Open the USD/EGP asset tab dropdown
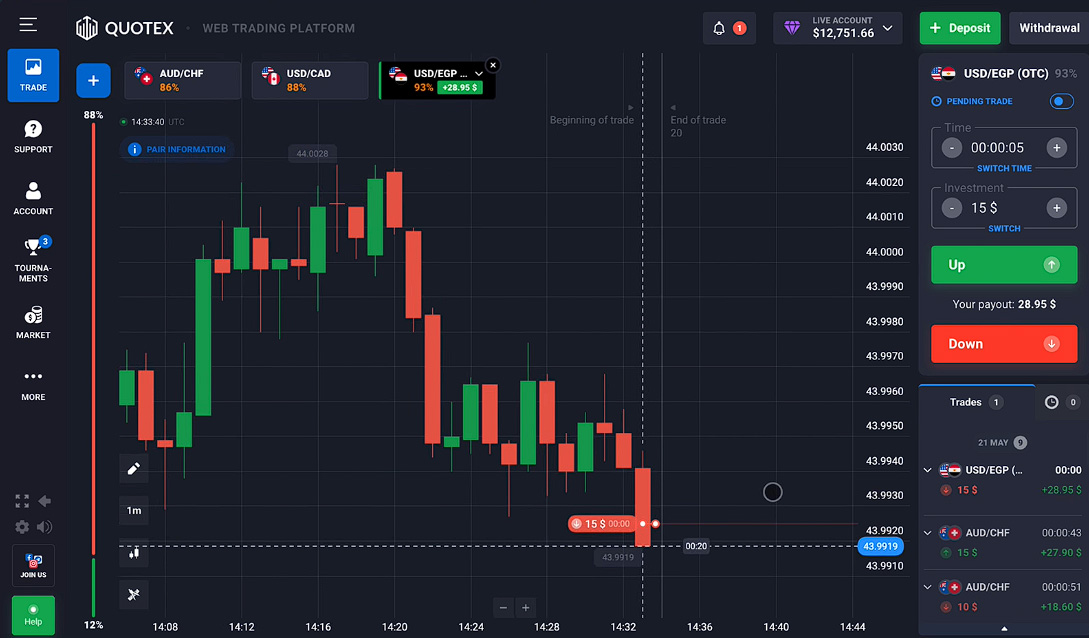 [479, 74]
